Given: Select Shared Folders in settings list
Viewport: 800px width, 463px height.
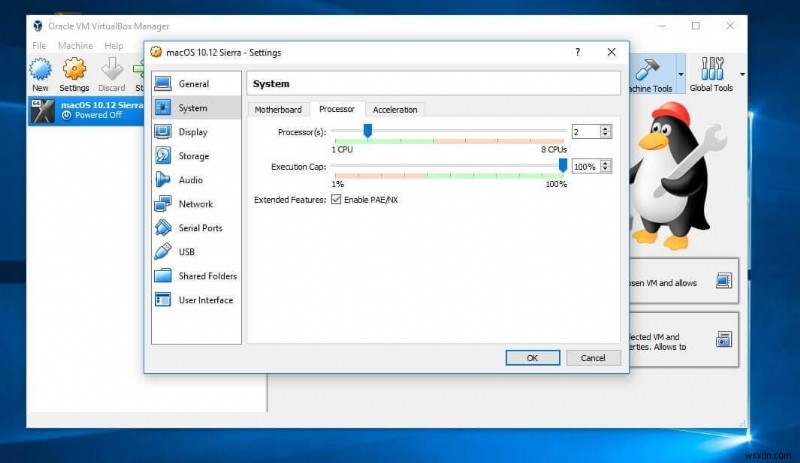Looking at the screenshot, I should [x=196, y=276].
